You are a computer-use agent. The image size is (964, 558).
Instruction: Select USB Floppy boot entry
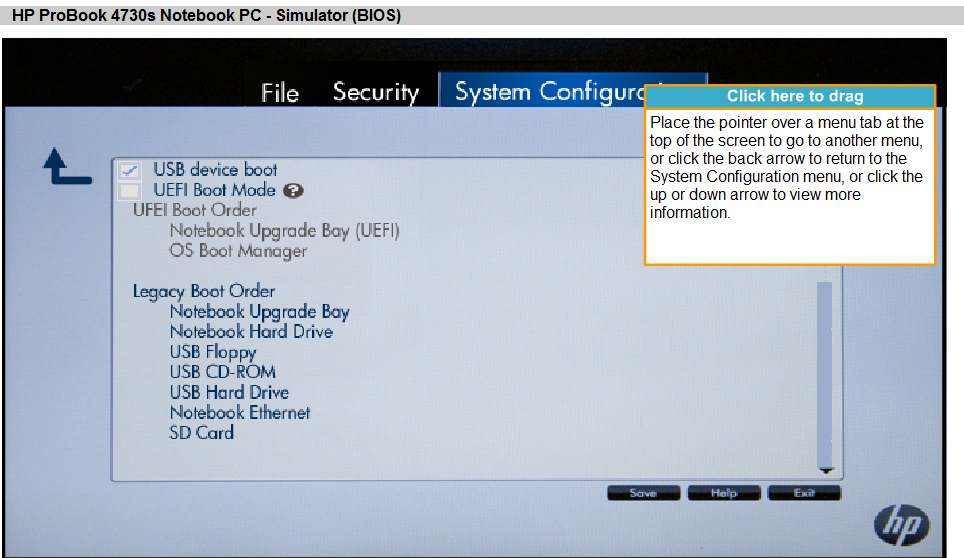[x=213, y=352]
